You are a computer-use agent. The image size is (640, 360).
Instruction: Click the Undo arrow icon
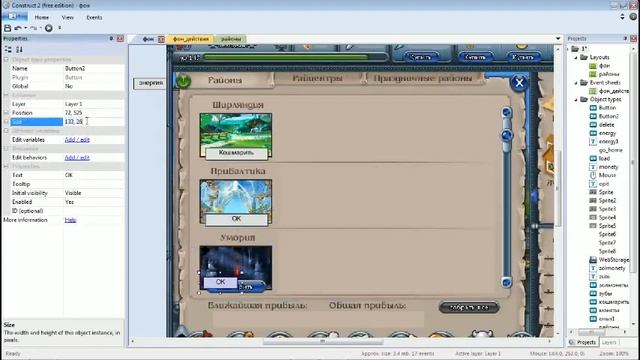18,28
